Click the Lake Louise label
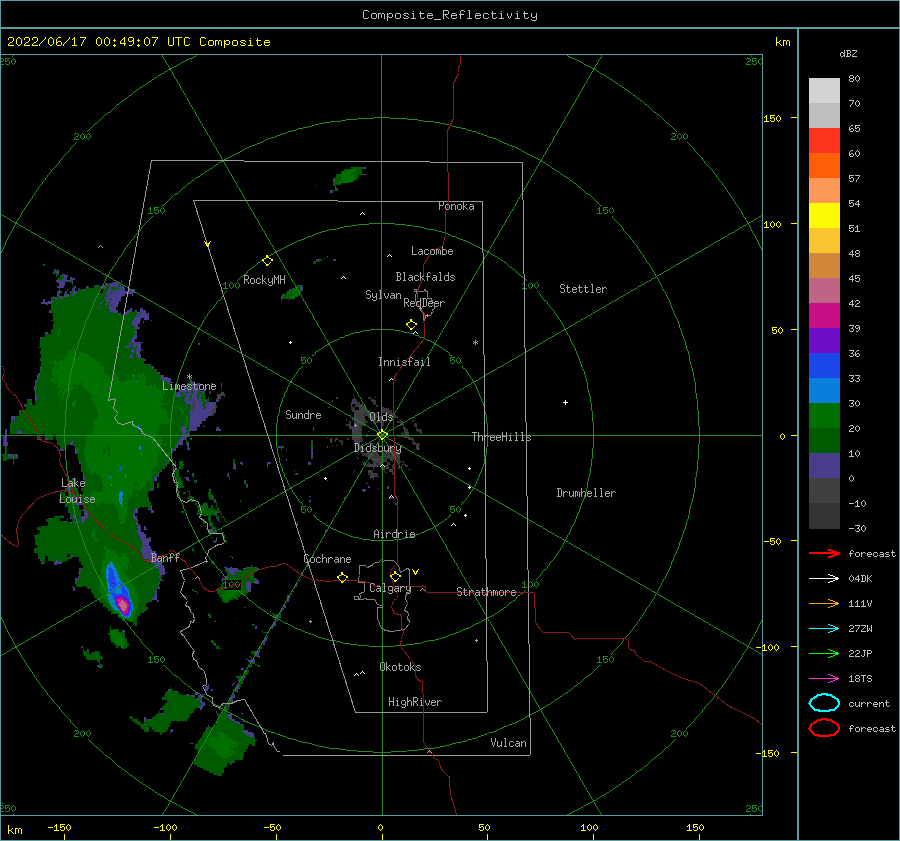Screen dimensions: 900x841 click(77, 491)
